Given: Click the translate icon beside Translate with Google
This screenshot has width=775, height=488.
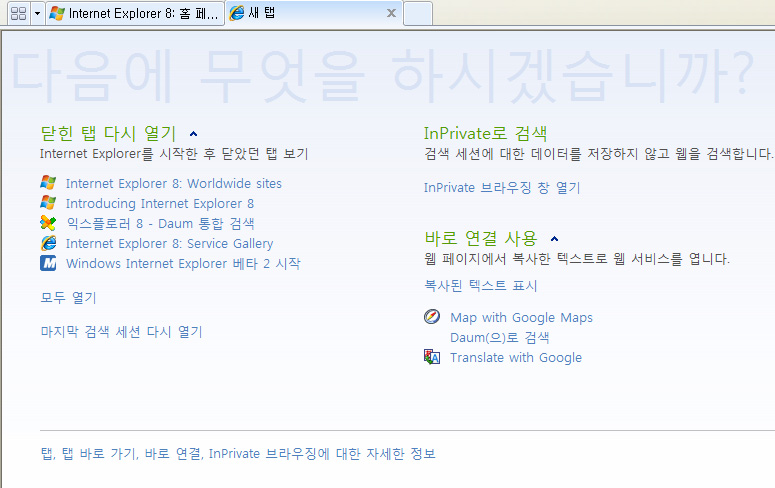Looking at the screenshot, I should (431, 356).
